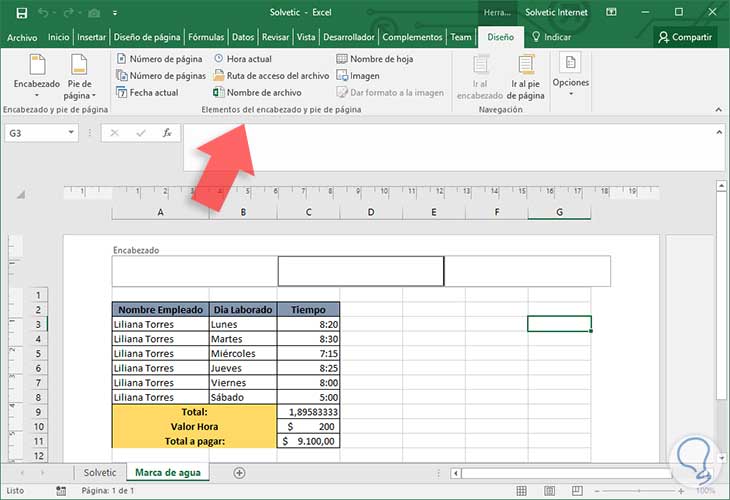Insert Nombre de hoja element
Screen dimensions: 730x500
pyautogui.click(x=375, y=59)
